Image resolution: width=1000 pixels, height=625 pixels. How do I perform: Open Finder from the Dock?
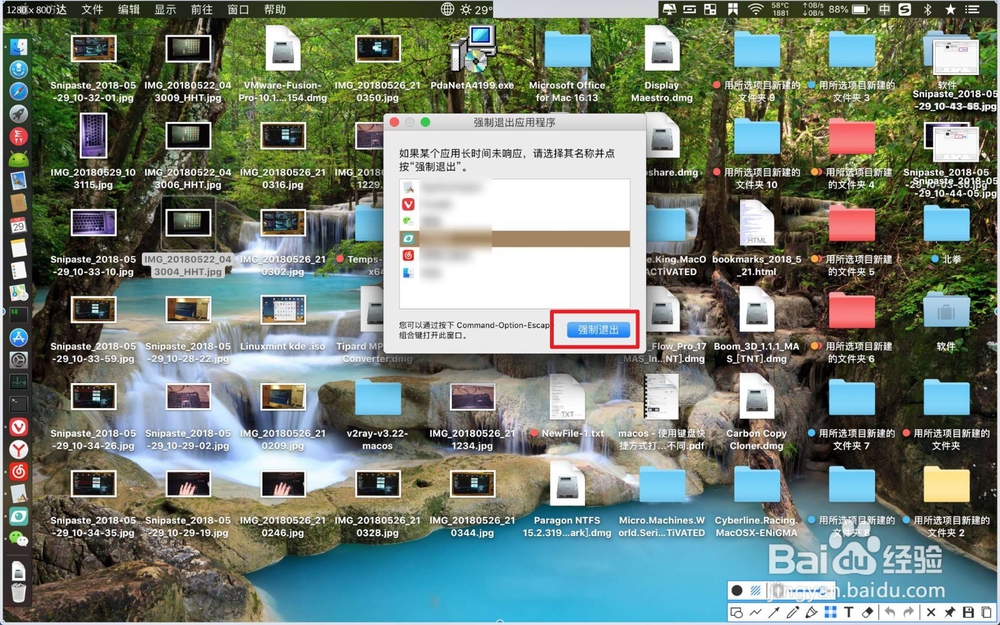coord(18,47)
